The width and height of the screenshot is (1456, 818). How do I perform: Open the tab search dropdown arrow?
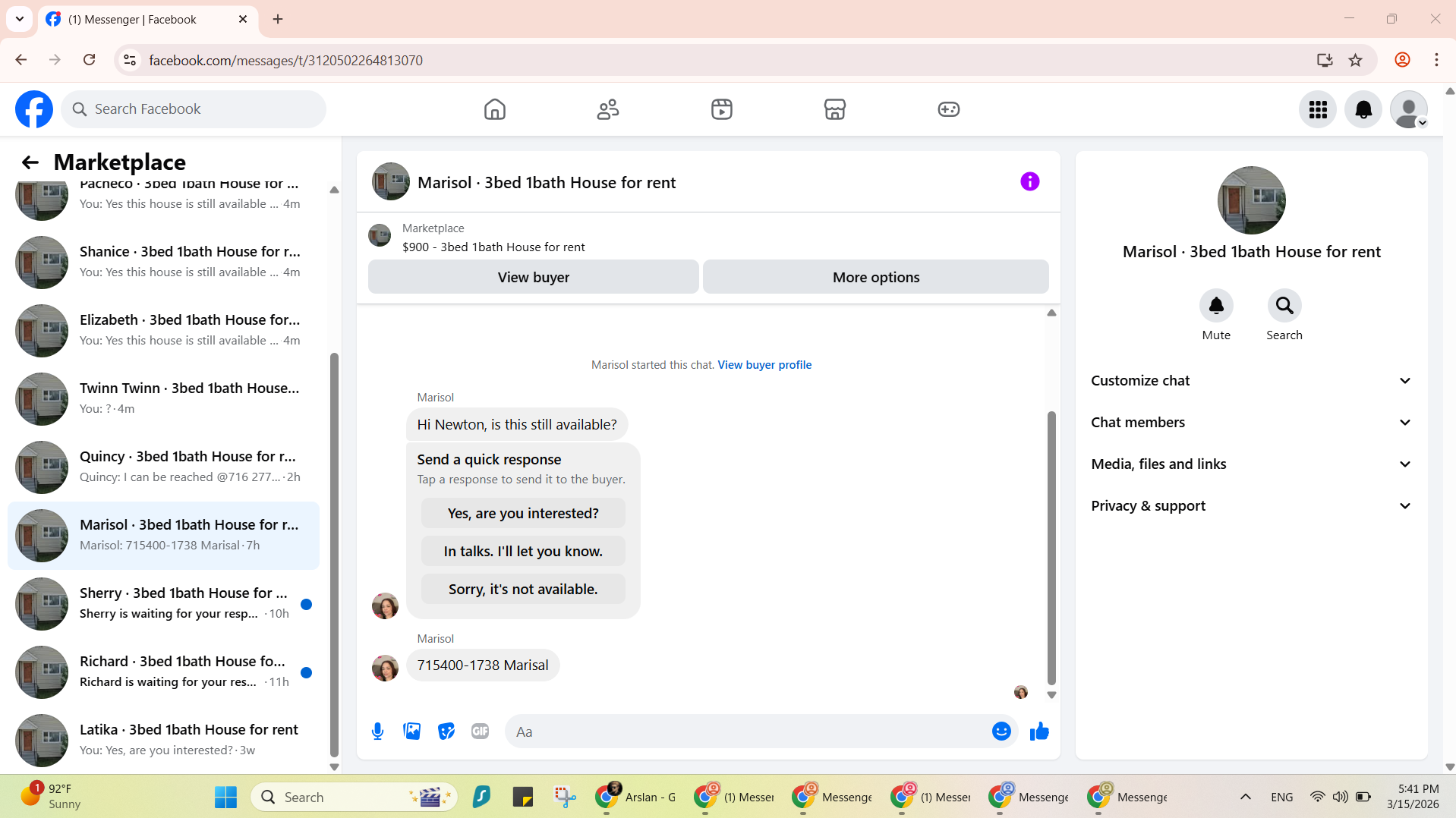(20, 19)
